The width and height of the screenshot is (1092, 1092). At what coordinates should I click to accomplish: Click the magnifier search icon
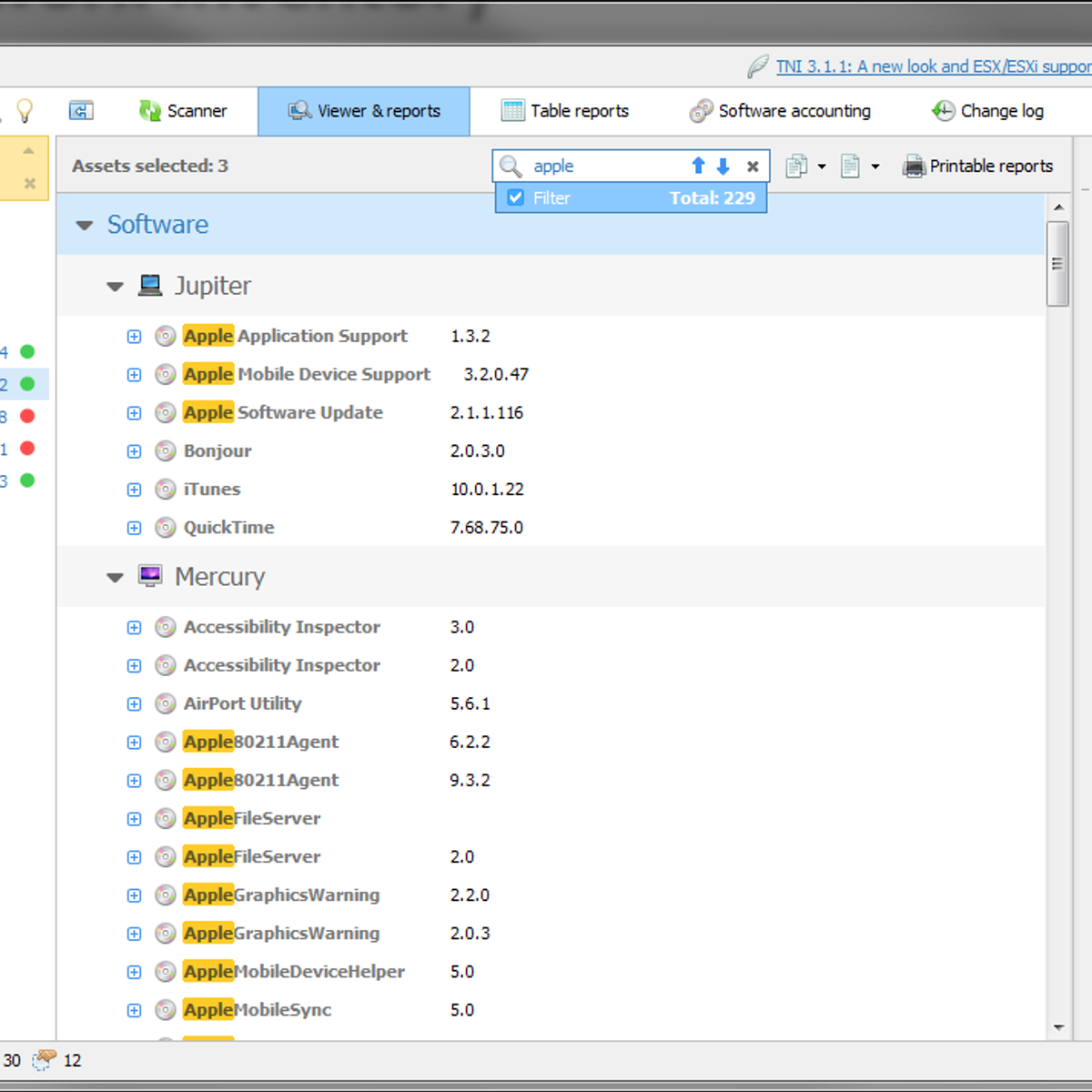pos(511,166)
